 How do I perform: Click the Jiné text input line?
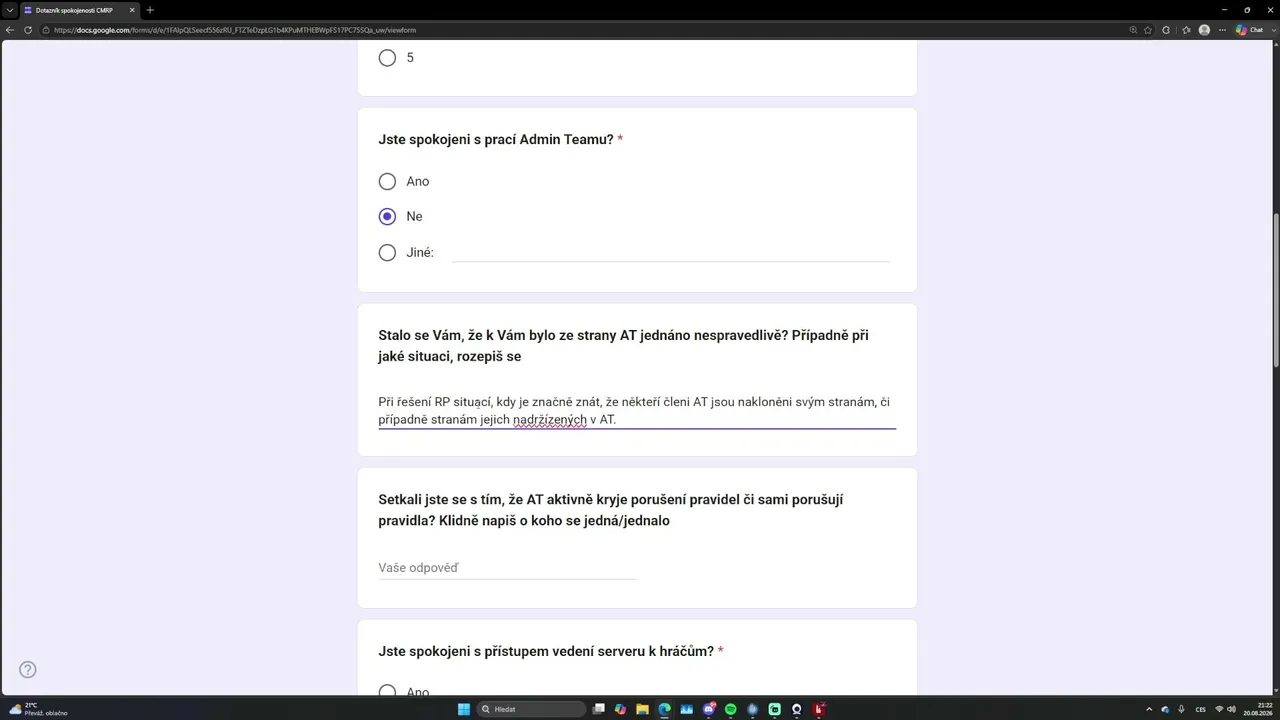click(x=671, y=253)
